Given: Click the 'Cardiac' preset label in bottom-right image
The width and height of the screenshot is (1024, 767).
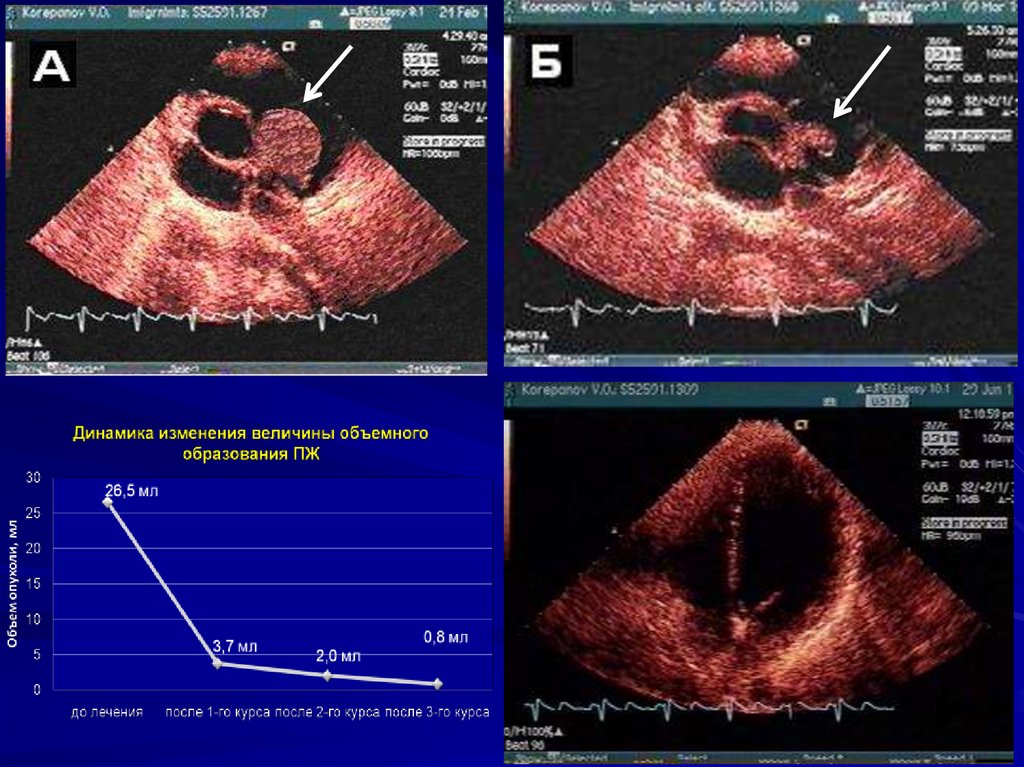Looking at the screenshot, I should [x=940, y=451].
